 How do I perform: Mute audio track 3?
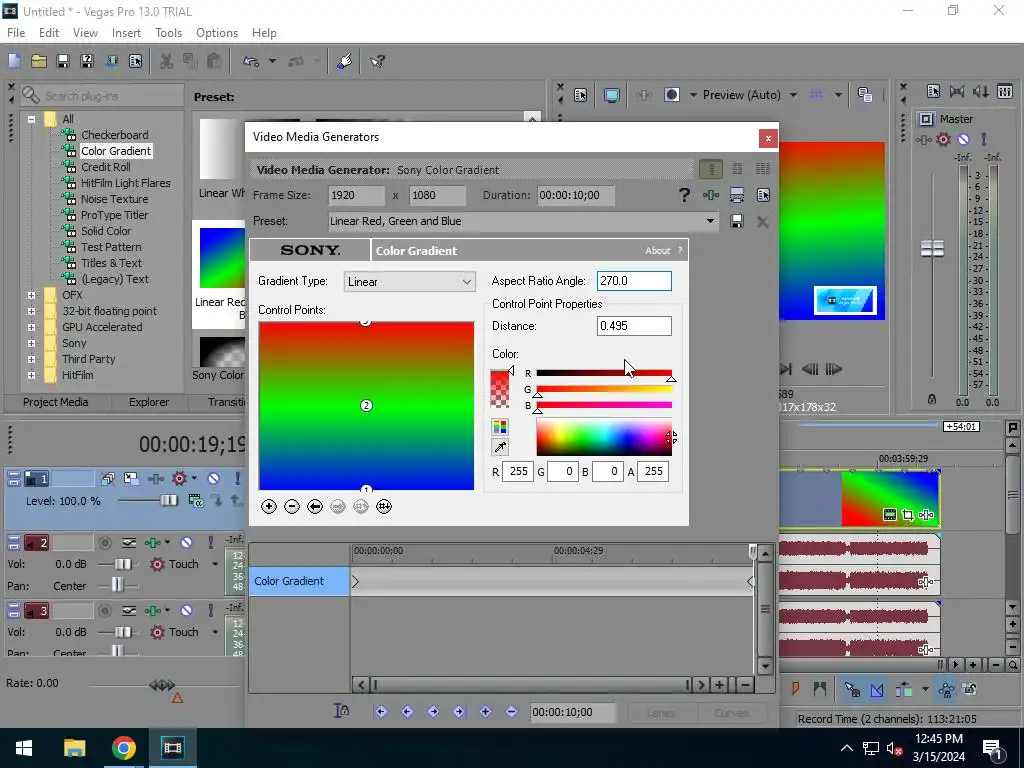186,611
